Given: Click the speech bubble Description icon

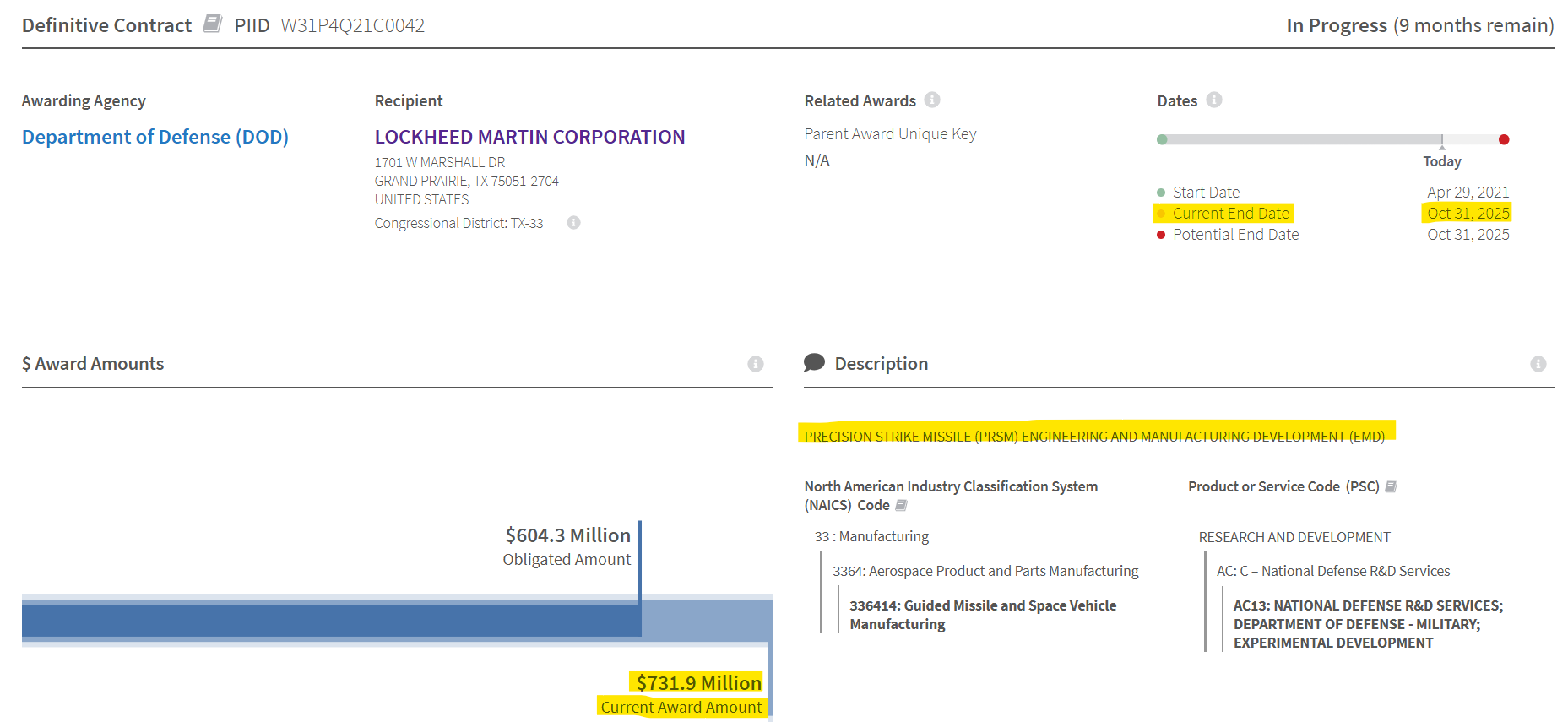Looking at the screenshot, I should (x=814, y=363).
